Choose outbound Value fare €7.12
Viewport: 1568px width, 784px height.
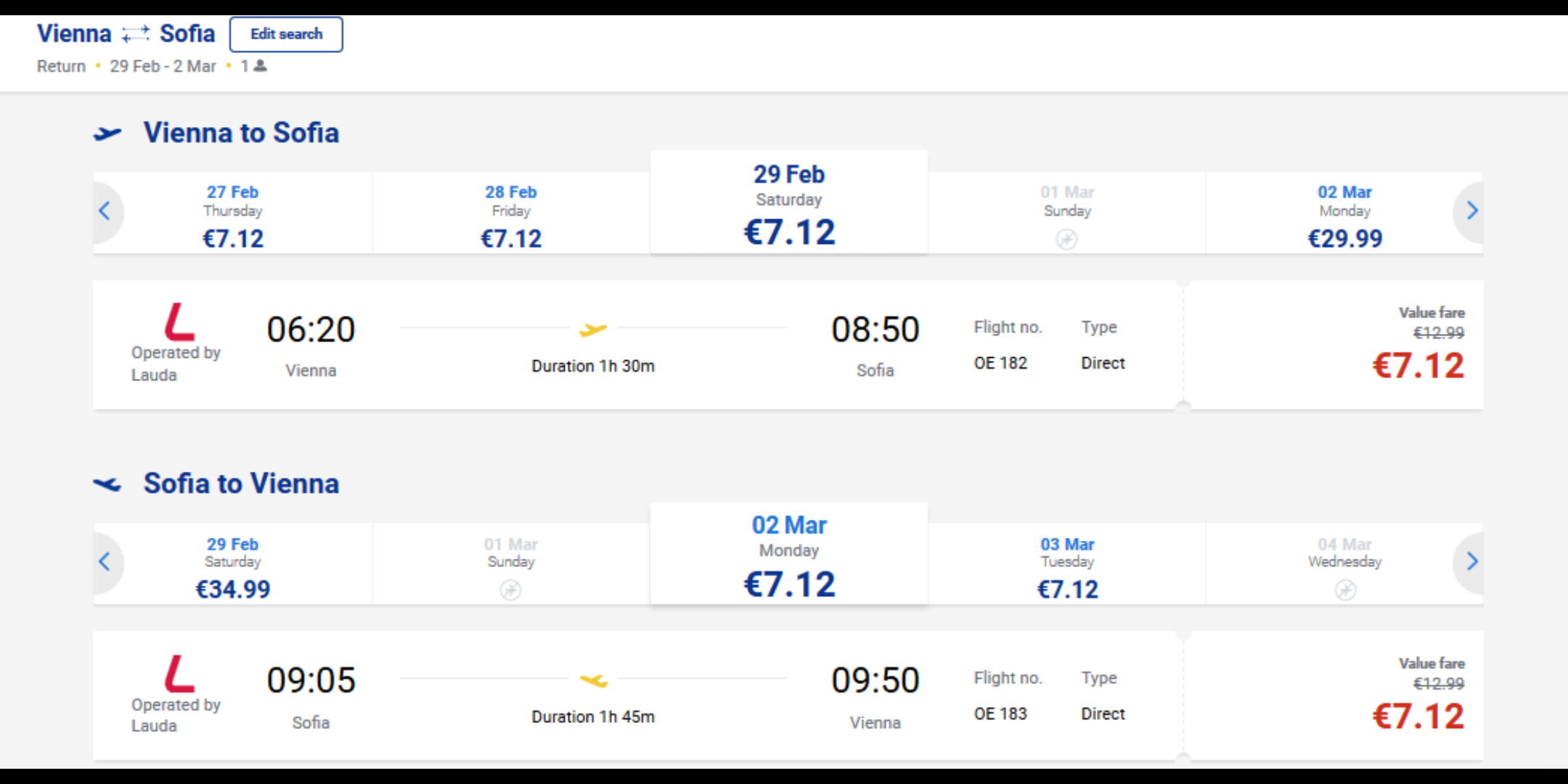click(1417, 365)
